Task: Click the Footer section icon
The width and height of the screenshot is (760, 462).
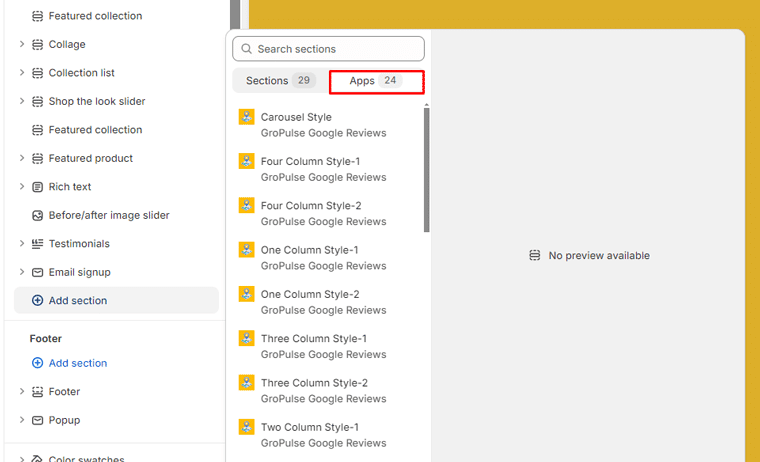Action: pos(37,392)
